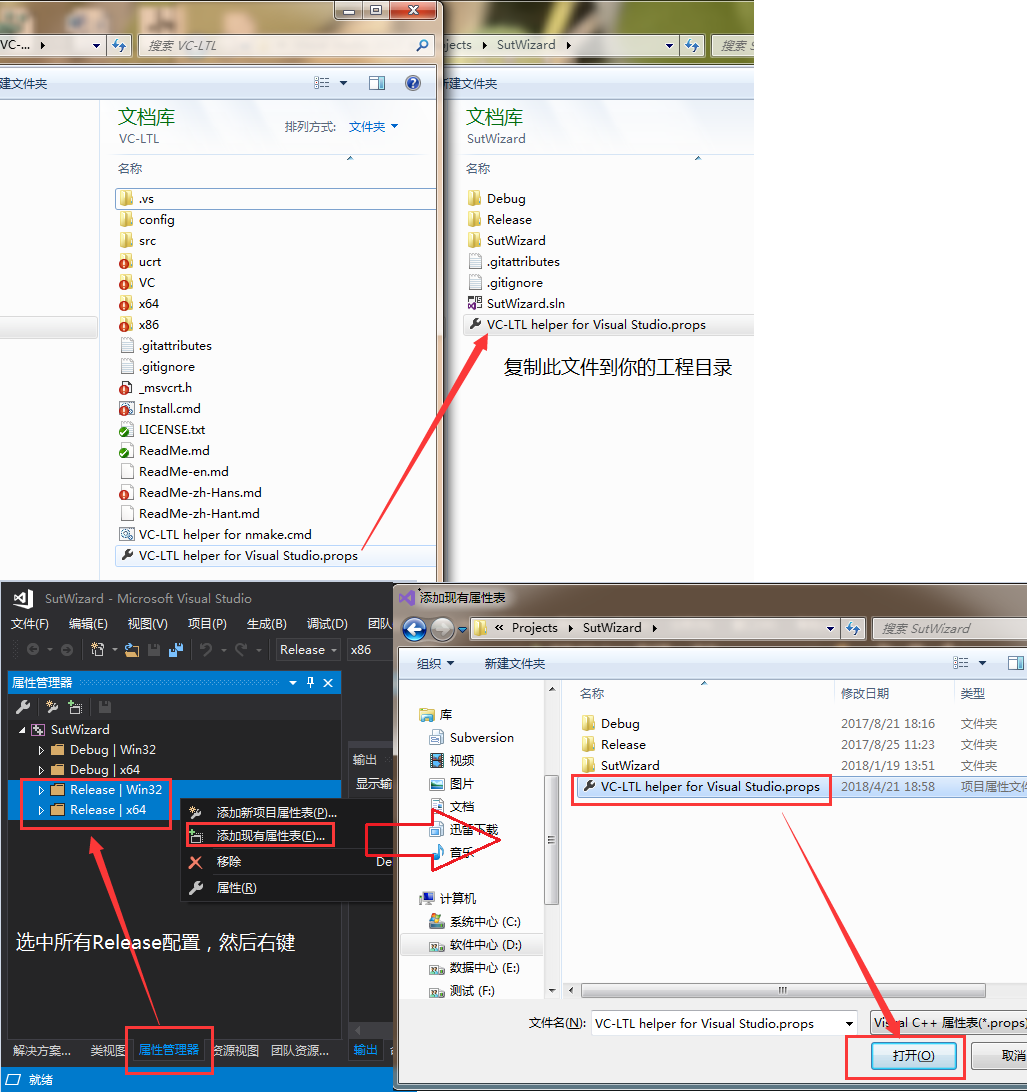Click 新建文件夹 in property sheet dialog

point(515,664)
